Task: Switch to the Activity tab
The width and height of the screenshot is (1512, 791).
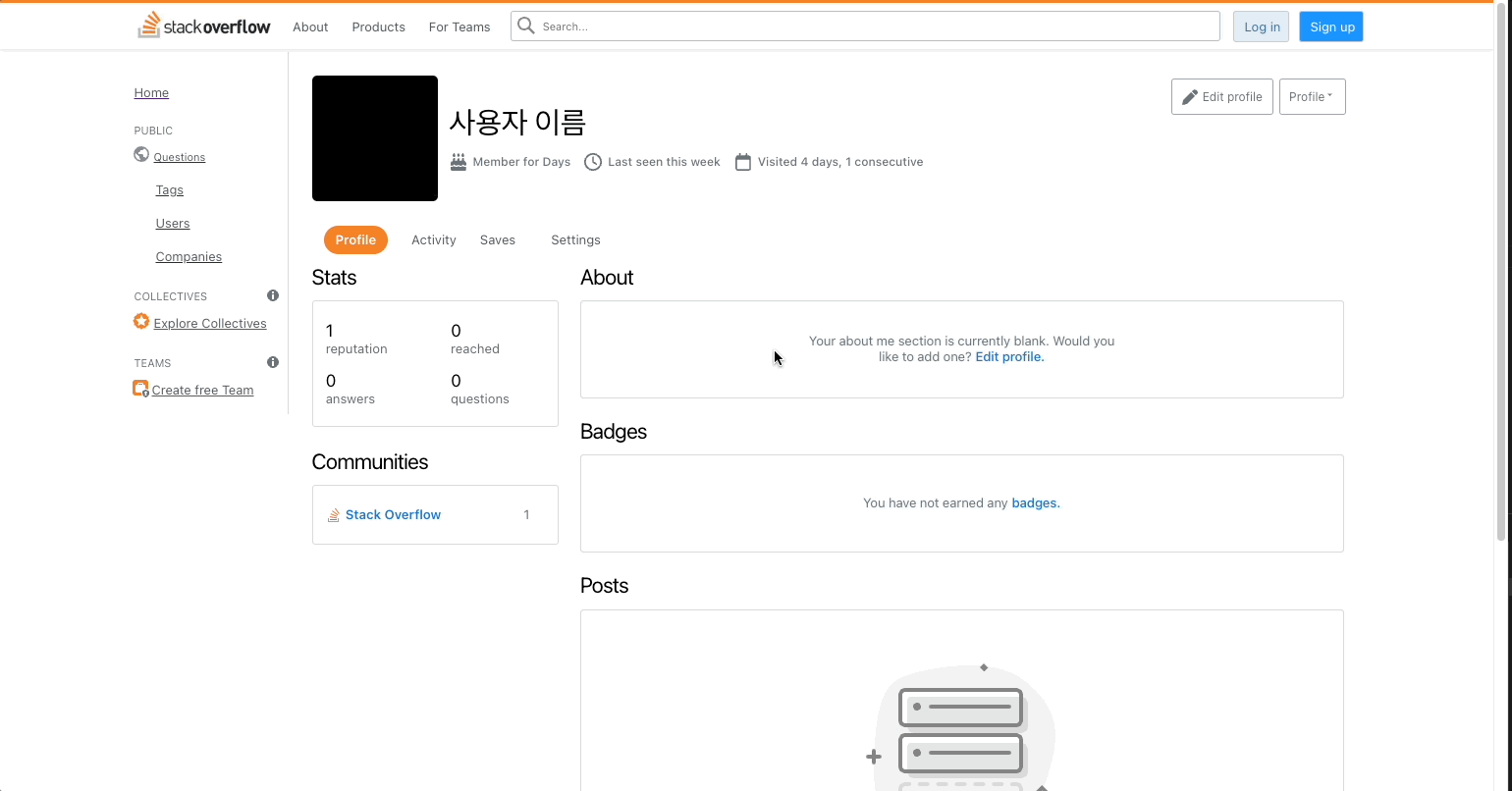Action: 434,239
